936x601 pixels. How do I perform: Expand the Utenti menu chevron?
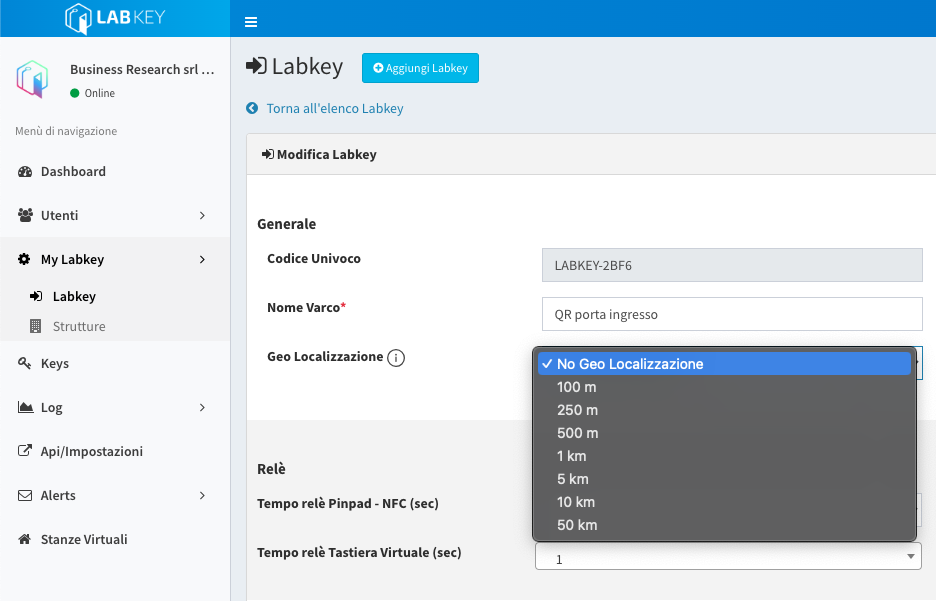coord(202,215)
